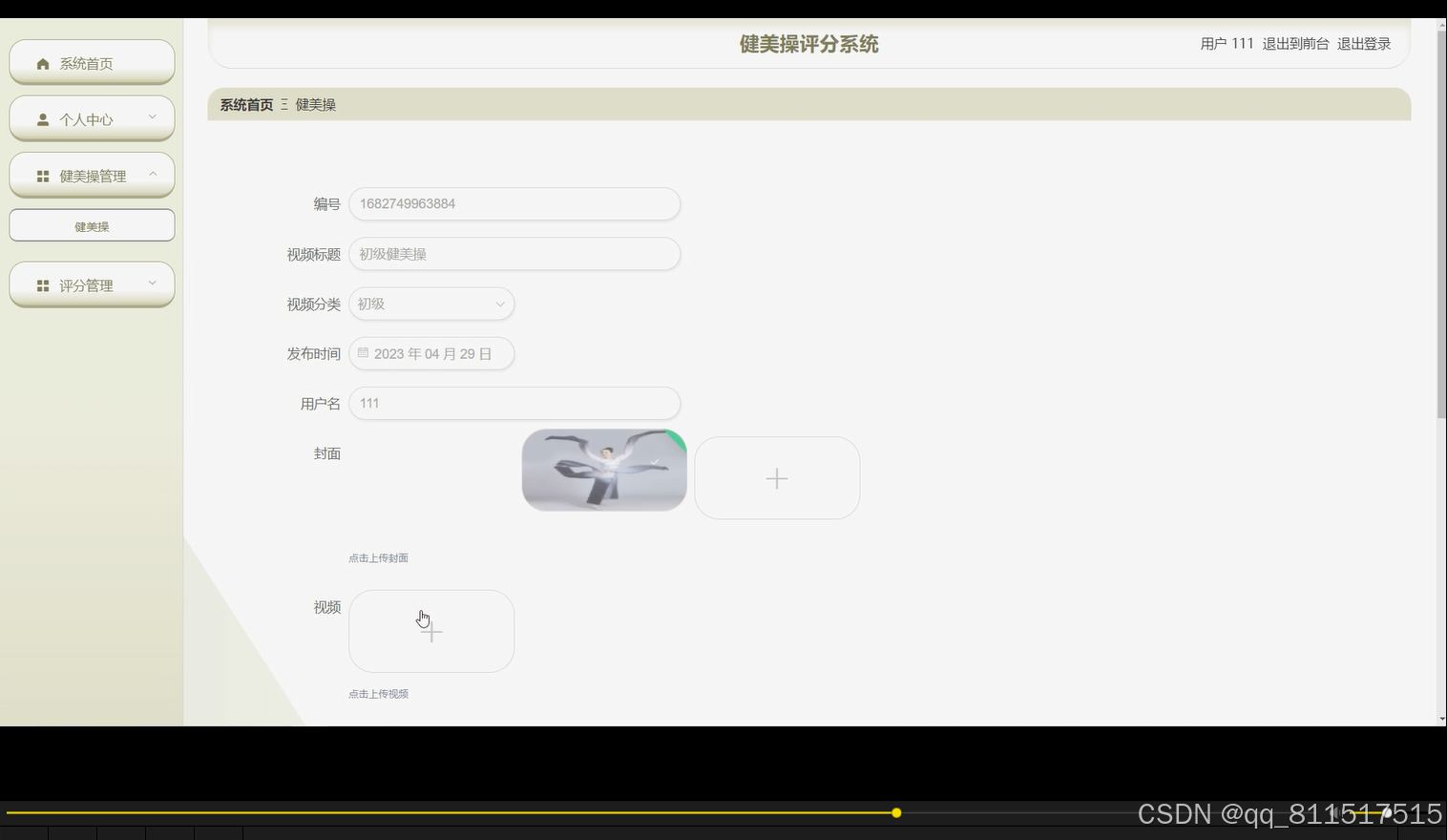Click the home icon beside 系统首页
This screenshot has width=1447, height=840.
click(x=42, y=63)
